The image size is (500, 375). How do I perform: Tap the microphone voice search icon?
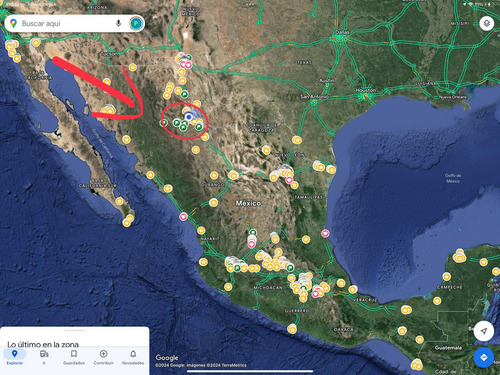pos(118,23)
